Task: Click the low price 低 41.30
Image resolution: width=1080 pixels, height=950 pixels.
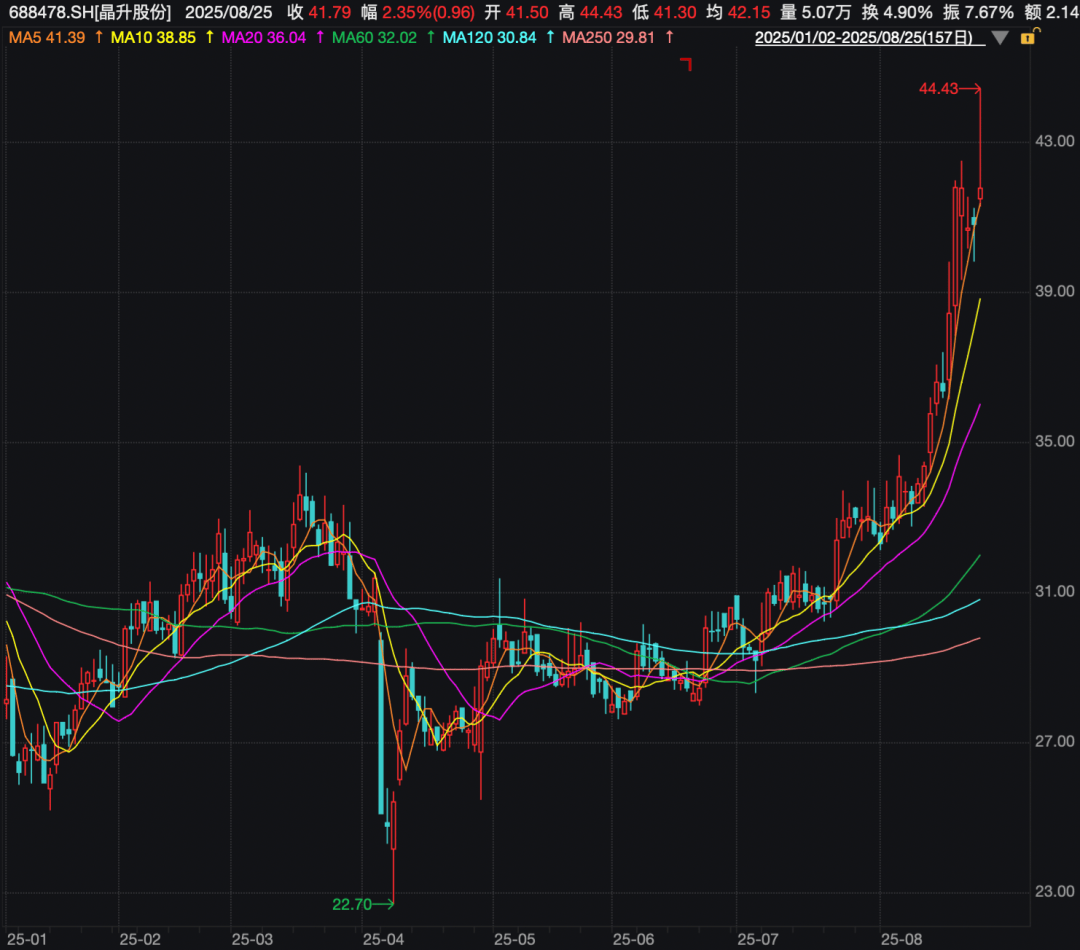Action: (x=664, y=12)
